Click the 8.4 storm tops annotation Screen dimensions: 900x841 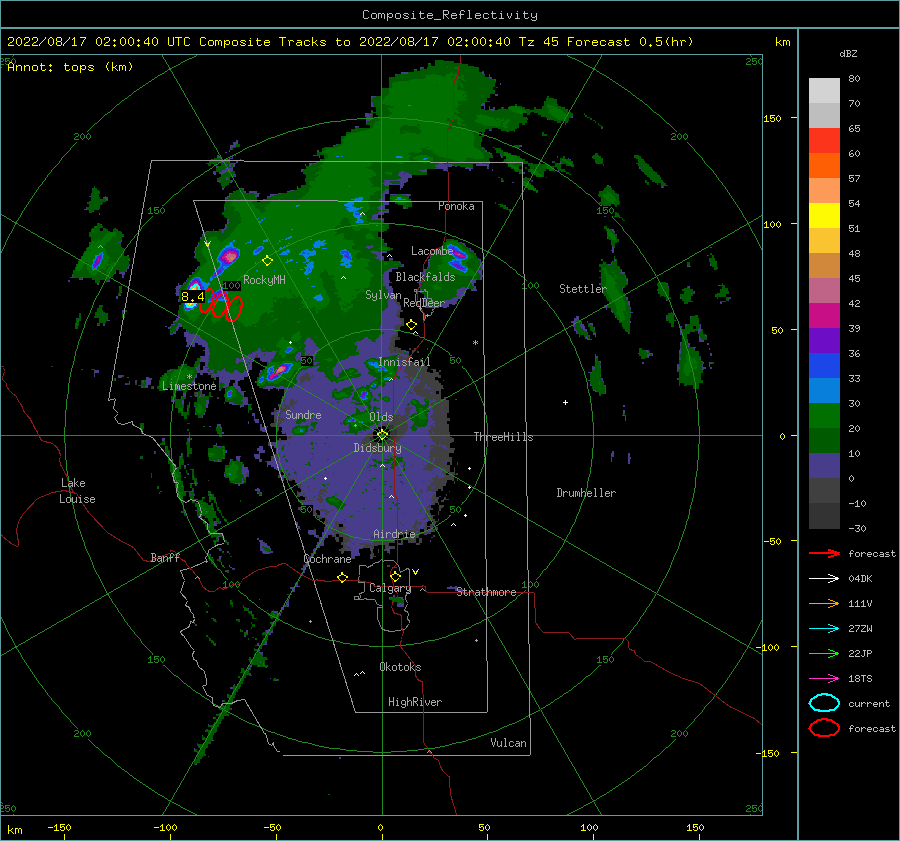(x=192, y=297)
